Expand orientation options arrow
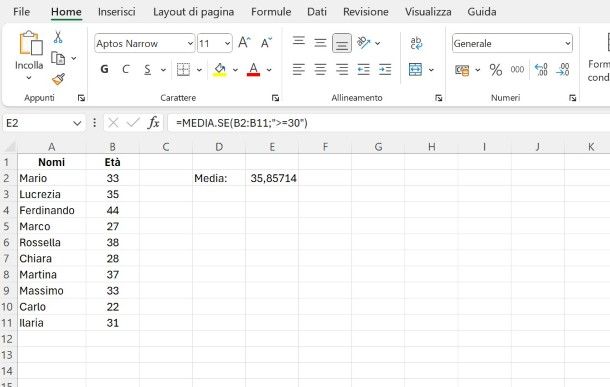This screenshot has height=387, width=610. click(377, 43)
